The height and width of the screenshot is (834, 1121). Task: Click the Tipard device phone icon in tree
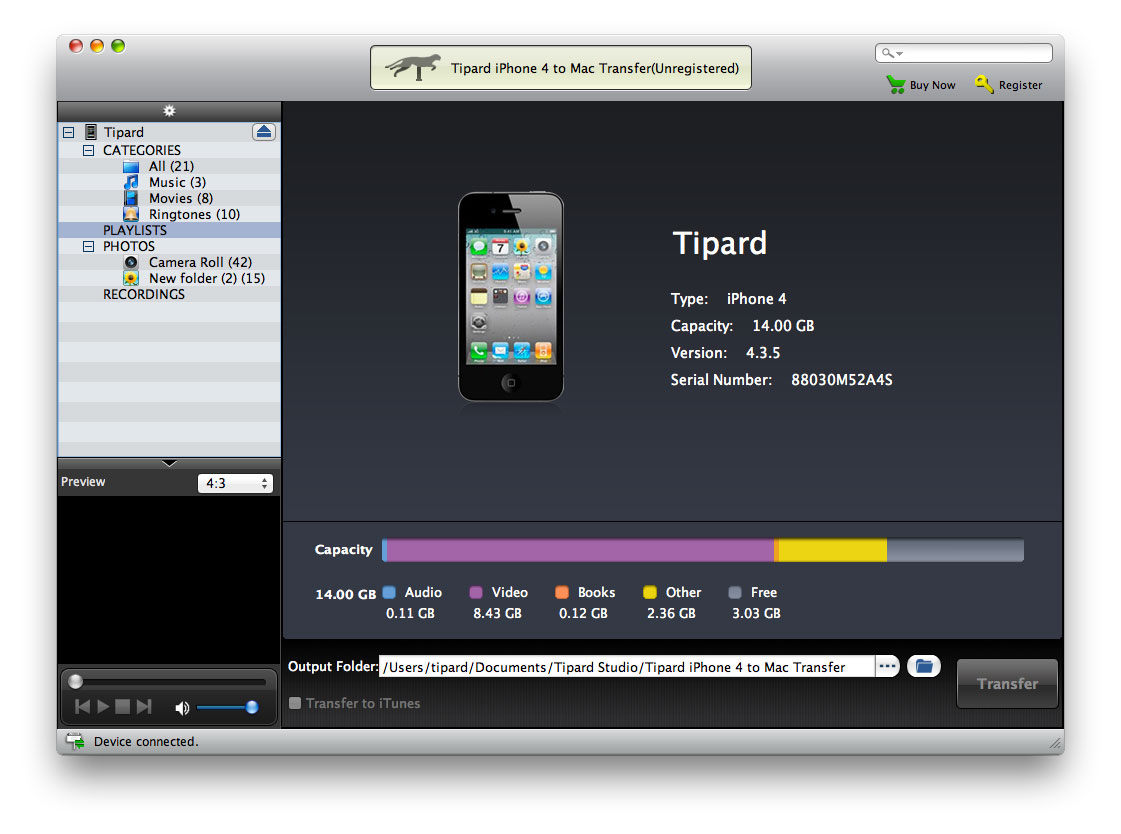91,132
